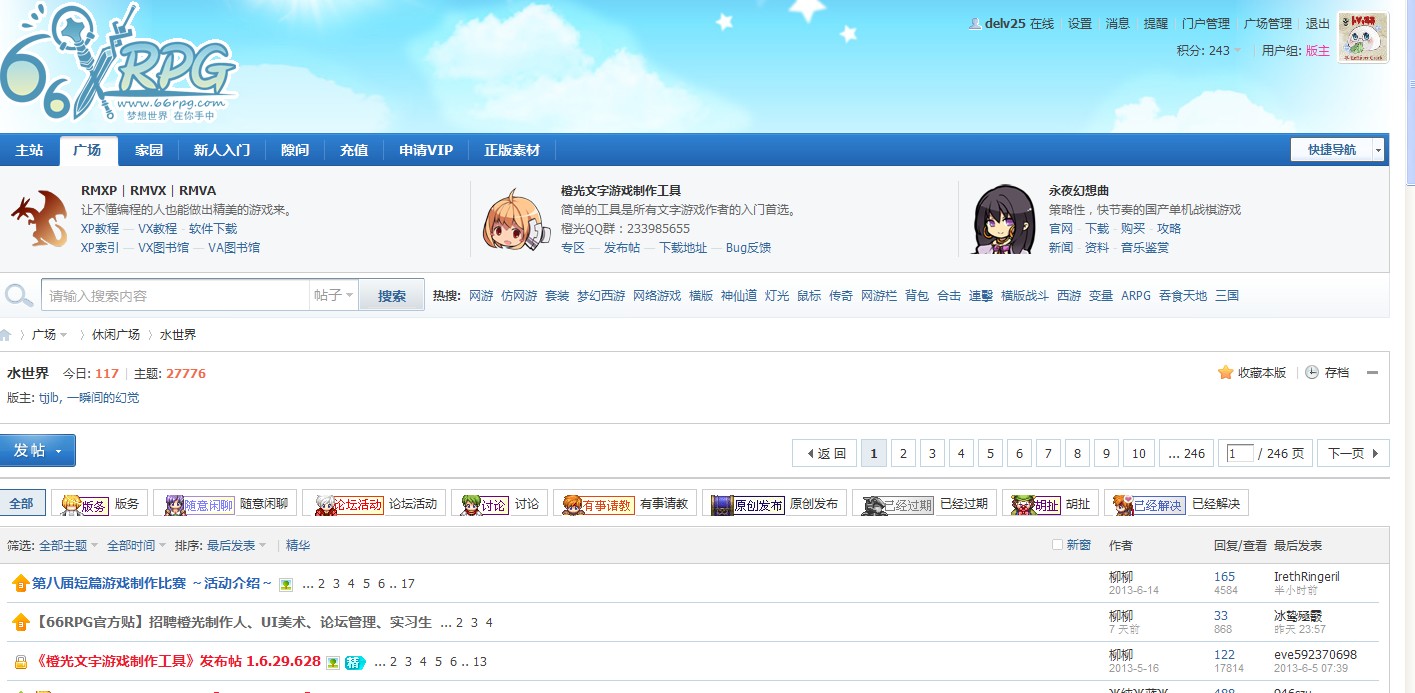Viewport: 1415px width, 693px height.
Task: Open moderator tjjlb profile link
Action: [49, 398]
